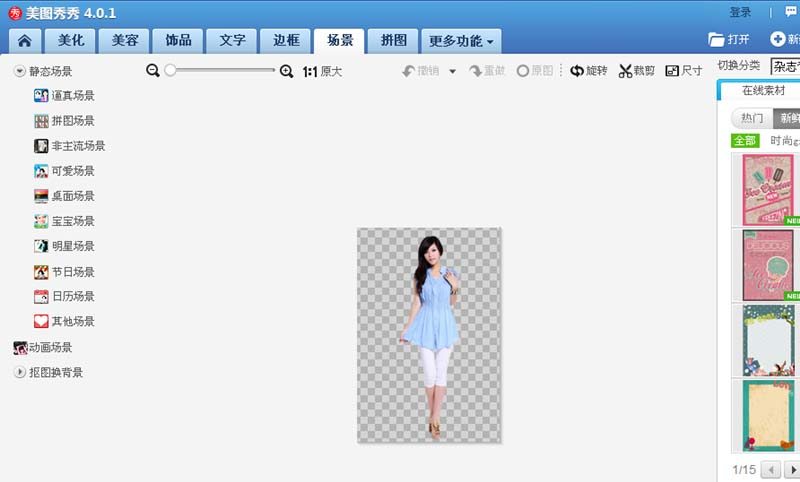Open the 拼图 tab

[x=393, y=41]
